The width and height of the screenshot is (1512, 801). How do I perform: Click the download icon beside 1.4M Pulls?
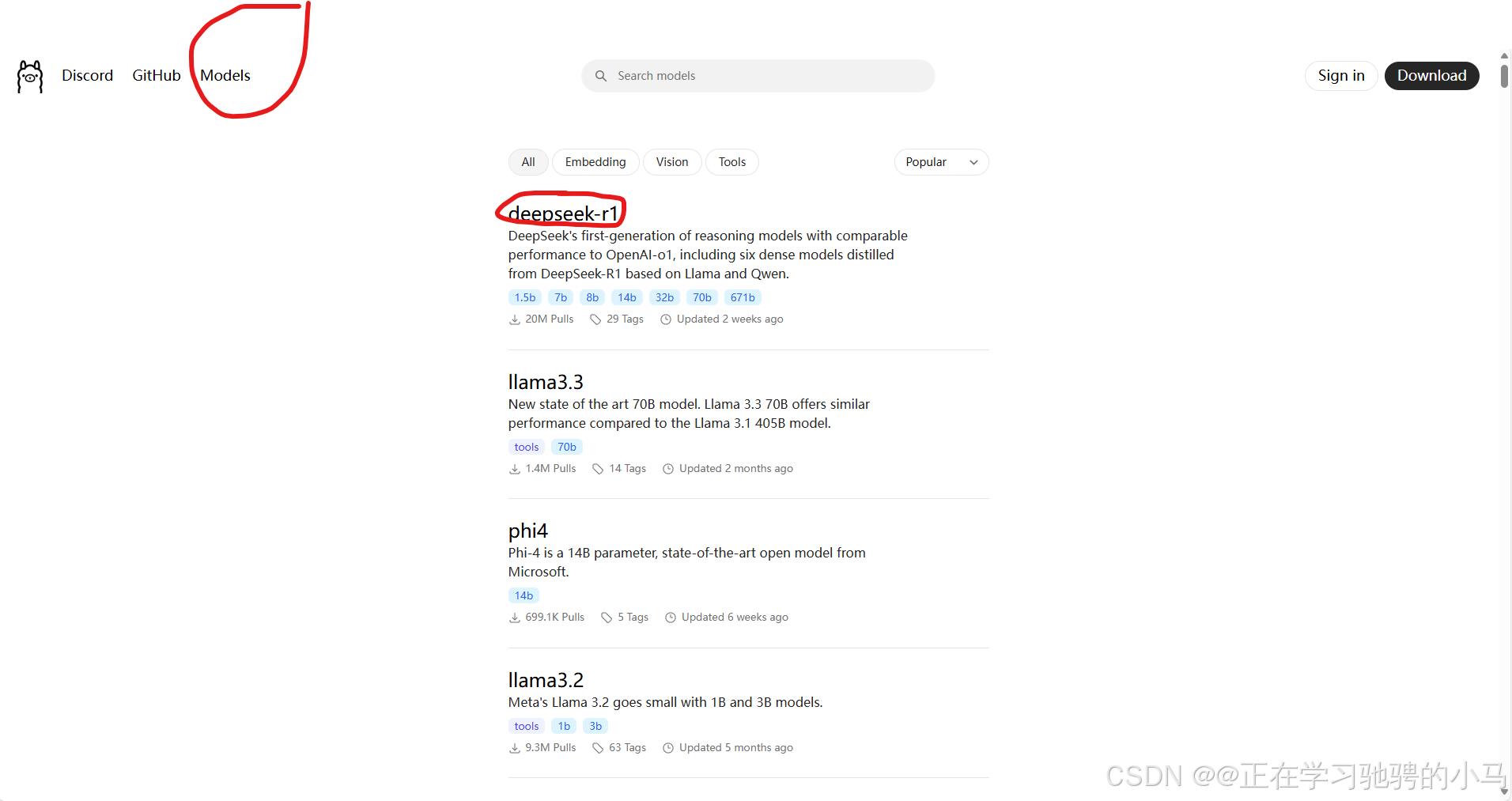pos(515,469)
